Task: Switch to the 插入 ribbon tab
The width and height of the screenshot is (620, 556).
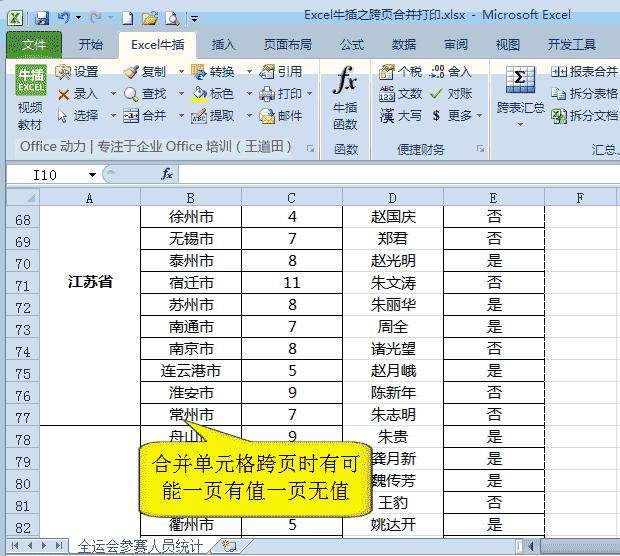Action: click(x=223, y=45)
